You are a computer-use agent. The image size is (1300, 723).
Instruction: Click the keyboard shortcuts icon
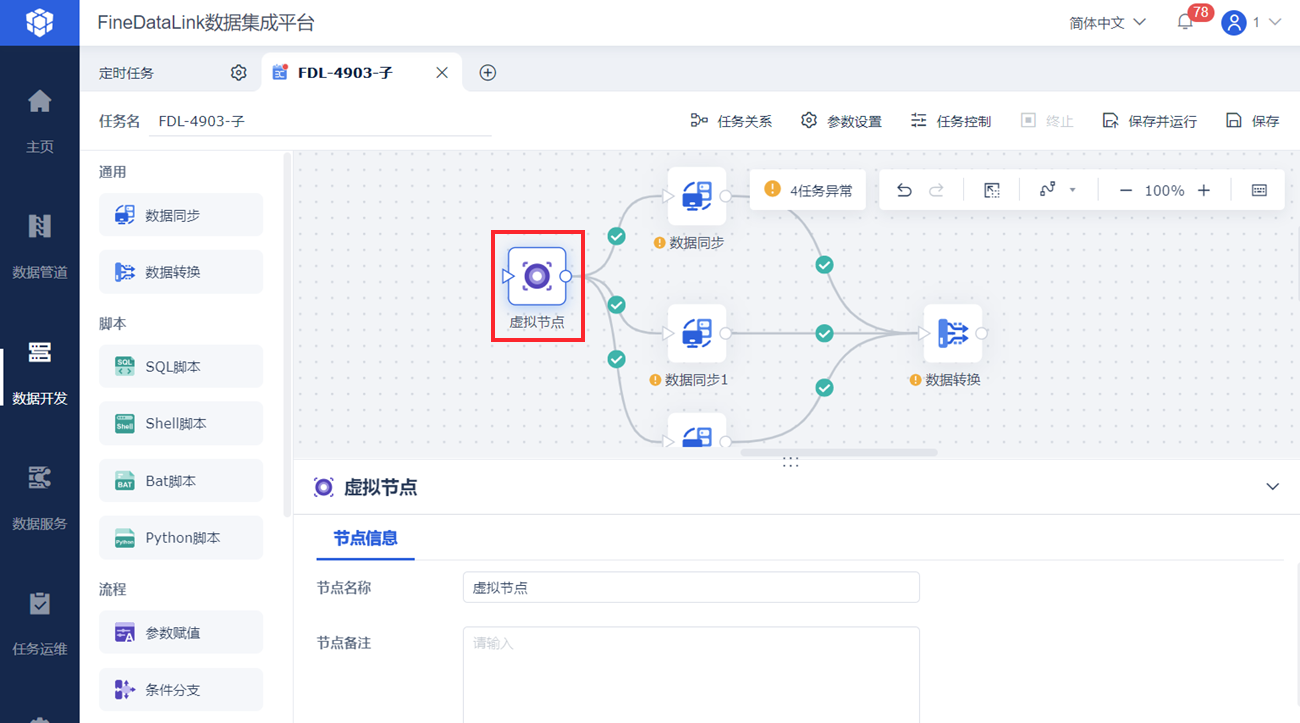[x=1260, y=190]
